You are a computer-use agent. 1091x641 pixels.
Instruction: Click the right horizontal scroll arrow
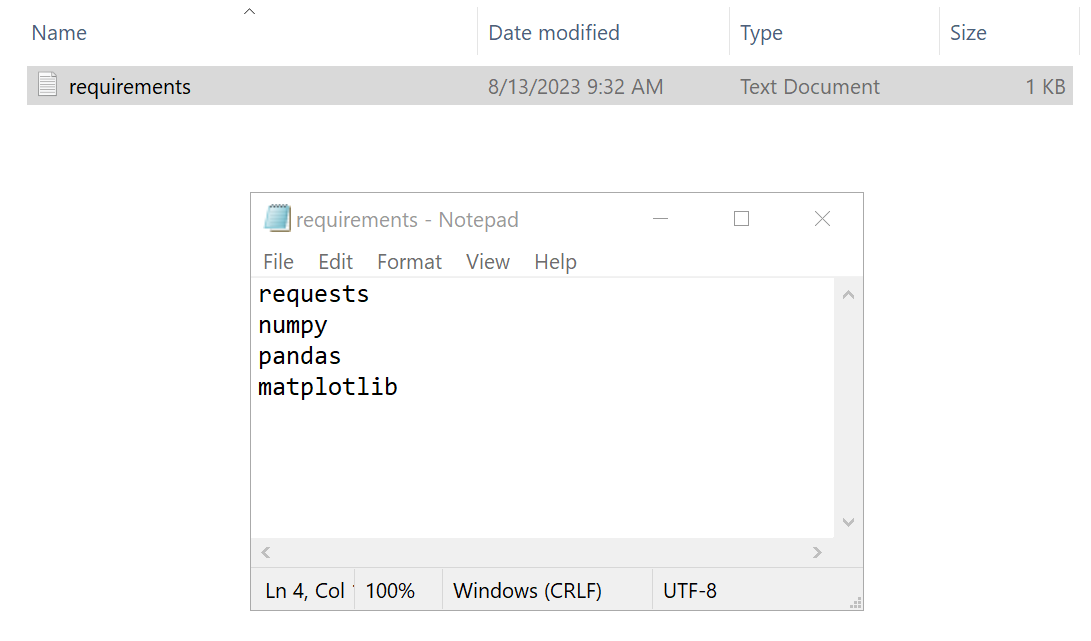pyautogui.click(x=817, y=552)
